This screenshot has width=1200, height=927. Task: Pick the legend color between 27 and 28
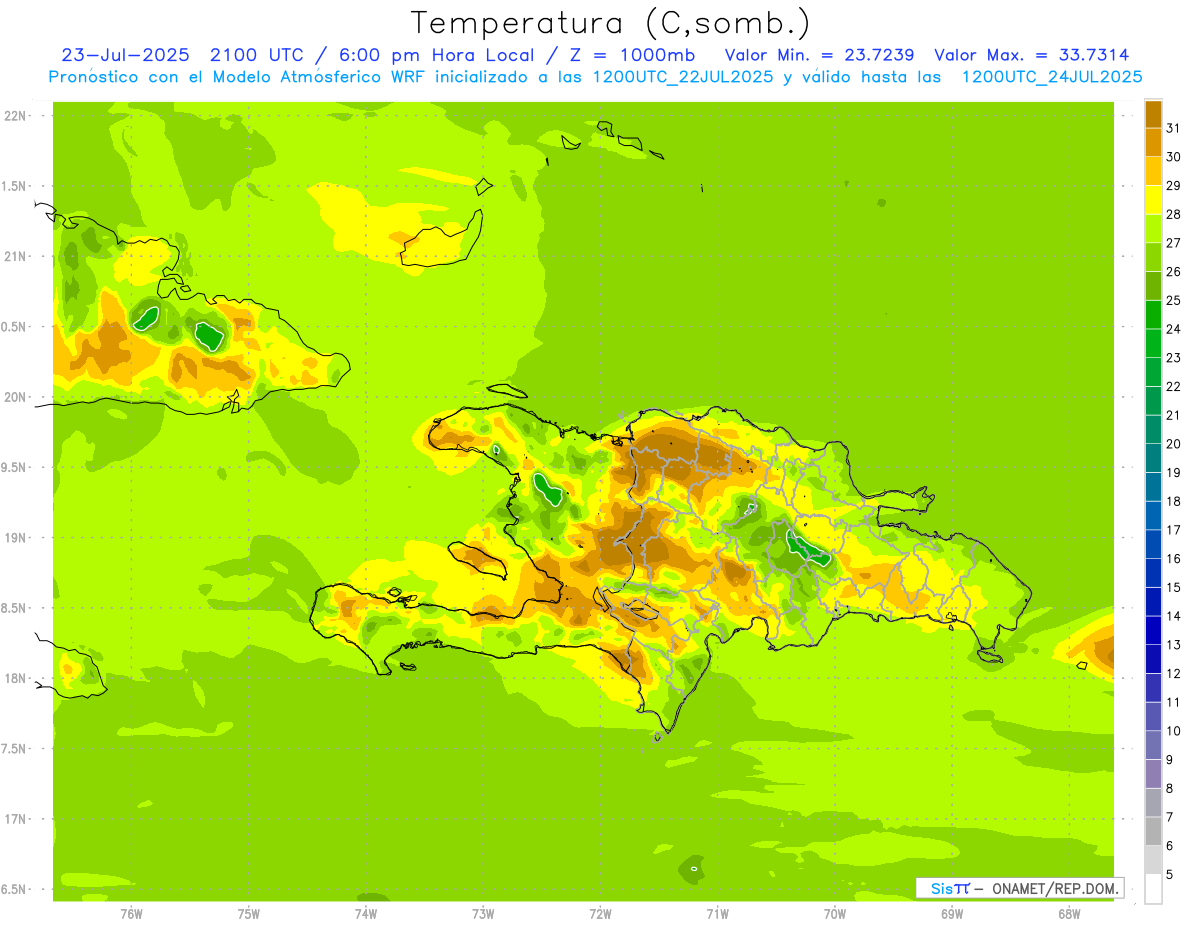(1153, 228)
